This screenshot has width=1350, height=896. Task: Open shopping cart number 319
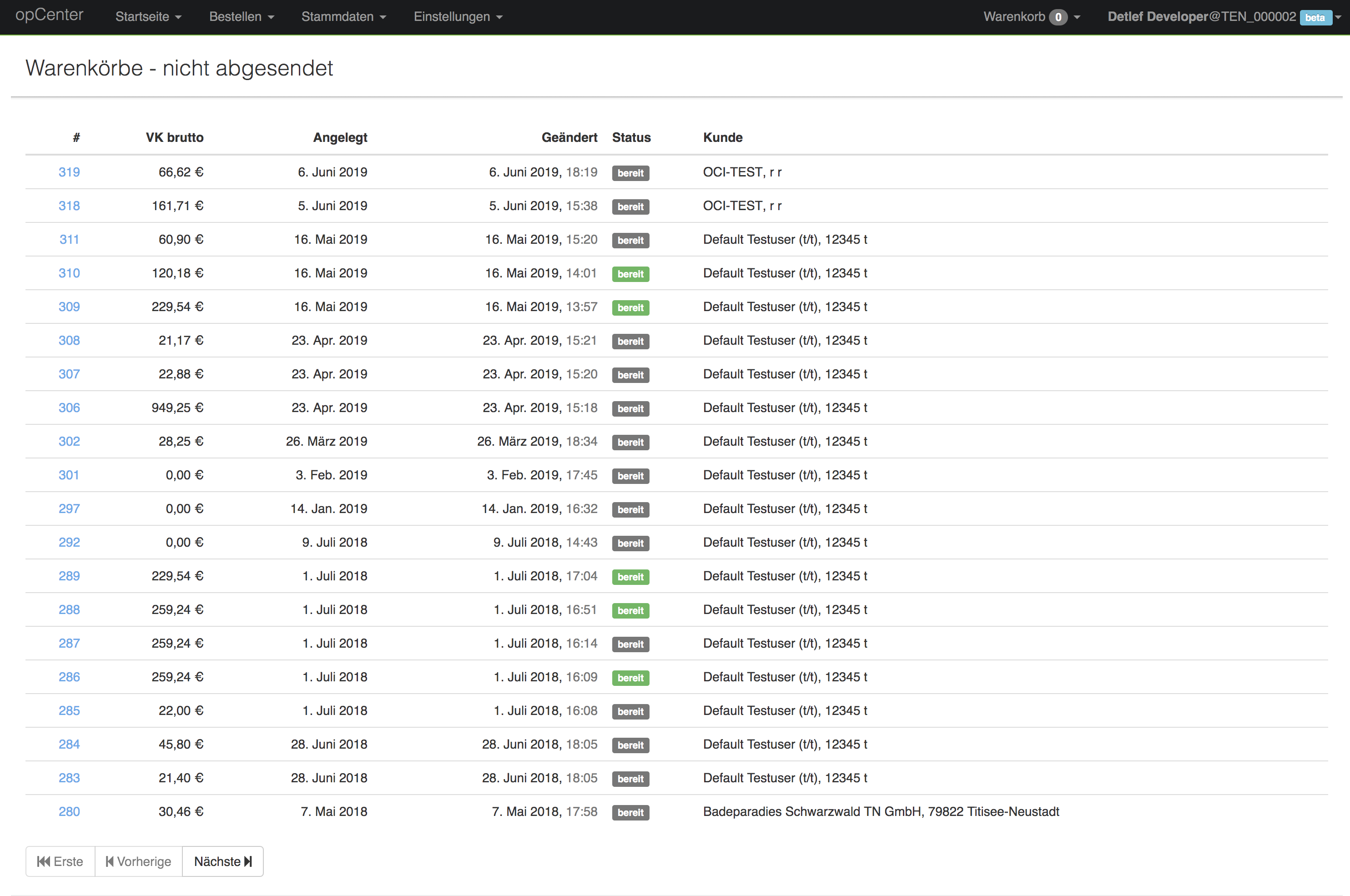(69, 172)
